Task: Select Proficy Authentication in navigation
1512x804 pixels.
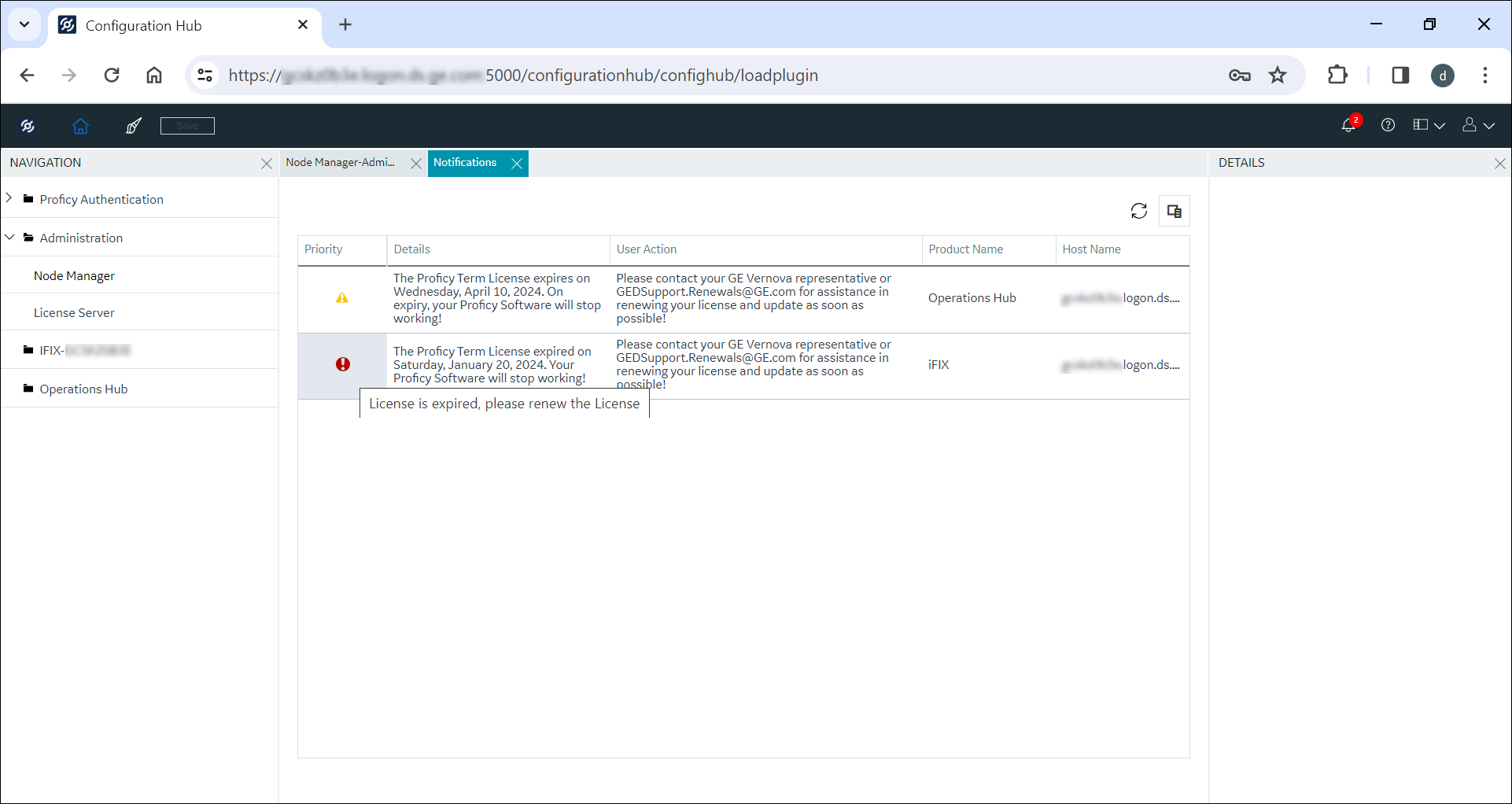Action: [x=101, y=200]
